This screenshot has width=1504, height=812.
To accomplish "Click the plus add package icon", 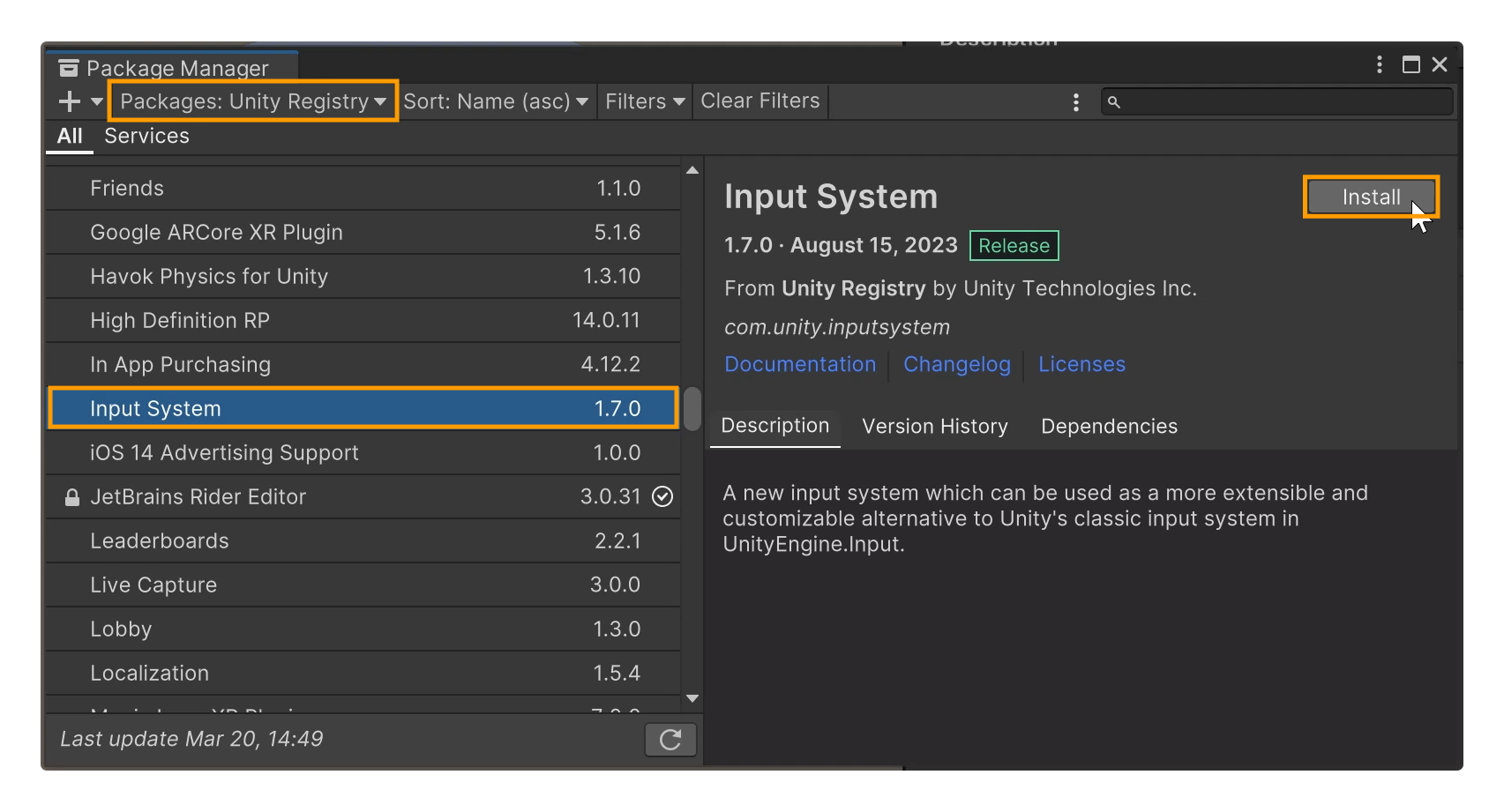I will (x=70, y=102).
